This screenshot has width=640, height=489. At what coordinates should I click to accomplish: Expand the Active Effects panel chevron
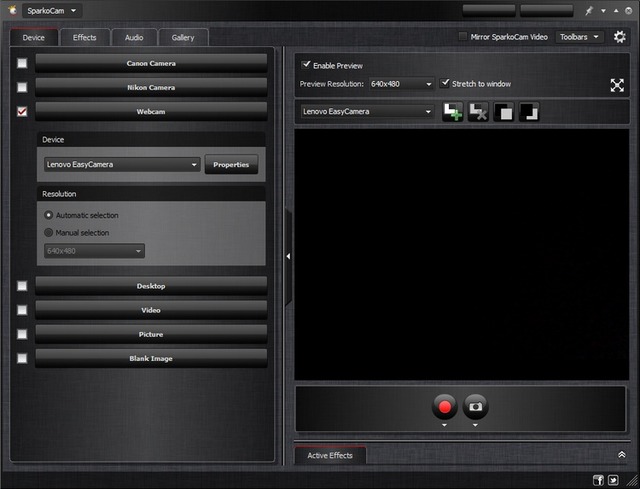(x=621, y=455)
